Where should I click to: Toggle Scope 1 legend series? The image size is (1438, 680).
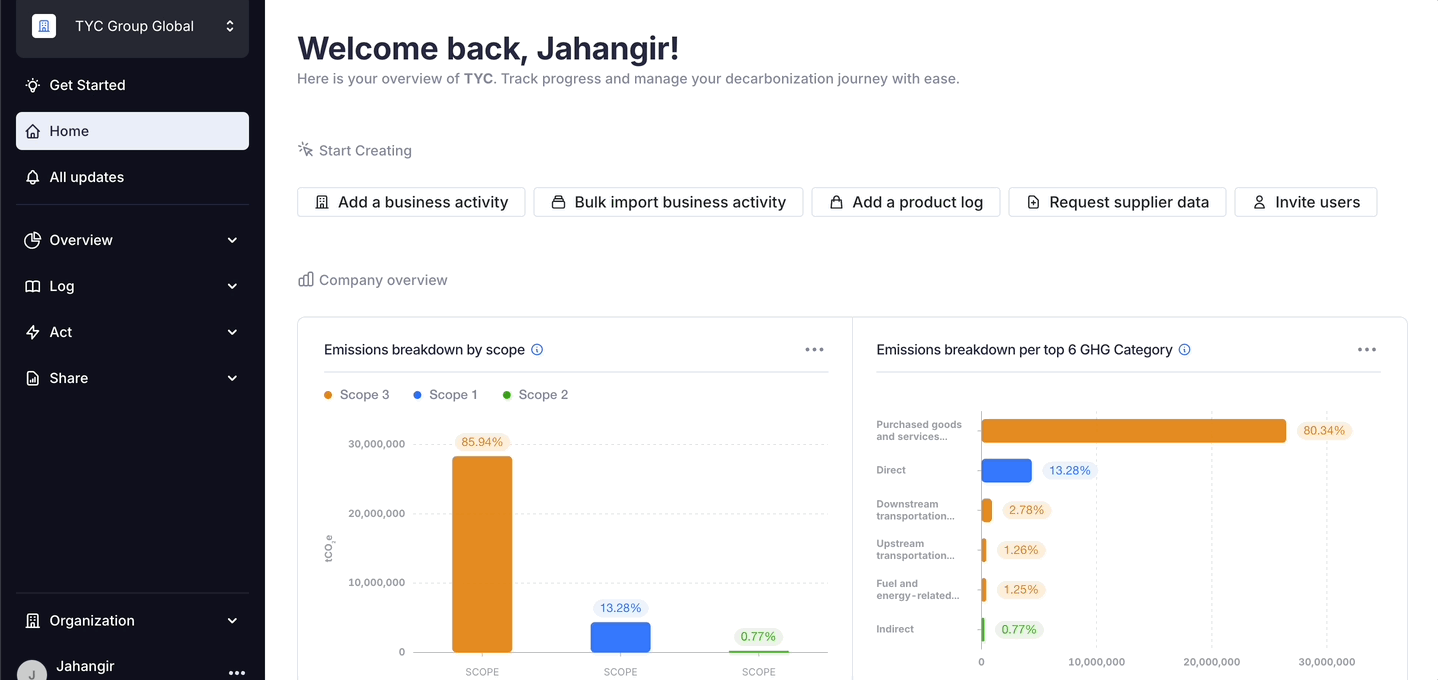coord(445,395)
